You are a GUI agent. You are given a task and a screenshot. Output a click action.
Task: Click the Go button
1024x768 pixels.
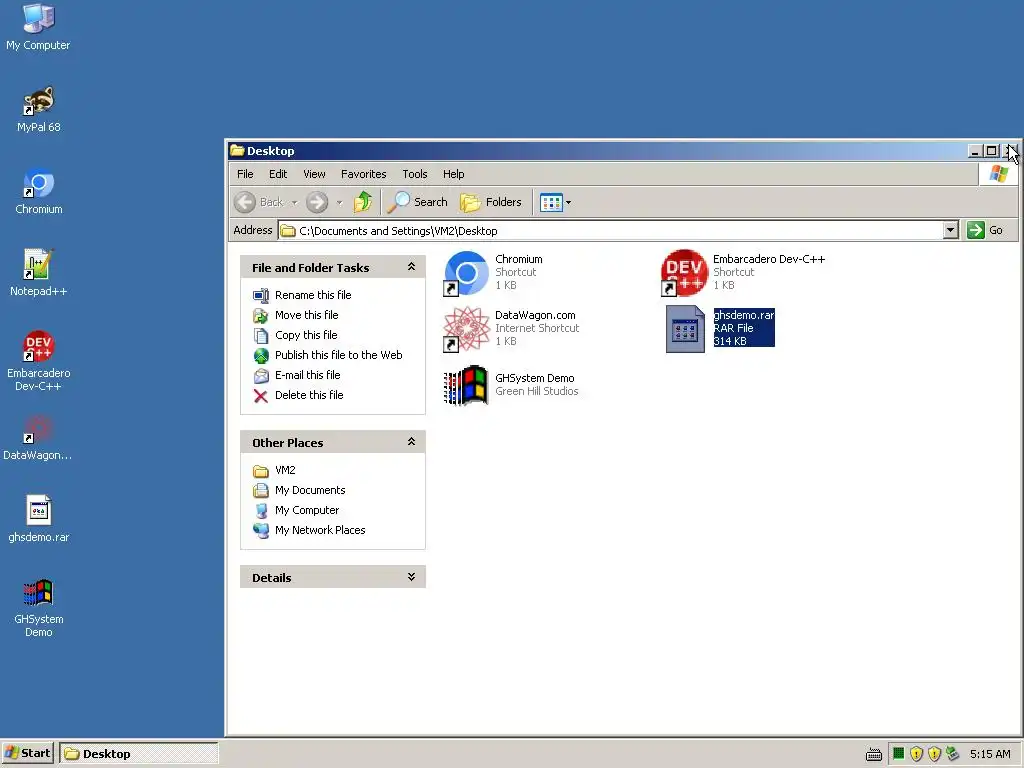(x=986, y=230)
